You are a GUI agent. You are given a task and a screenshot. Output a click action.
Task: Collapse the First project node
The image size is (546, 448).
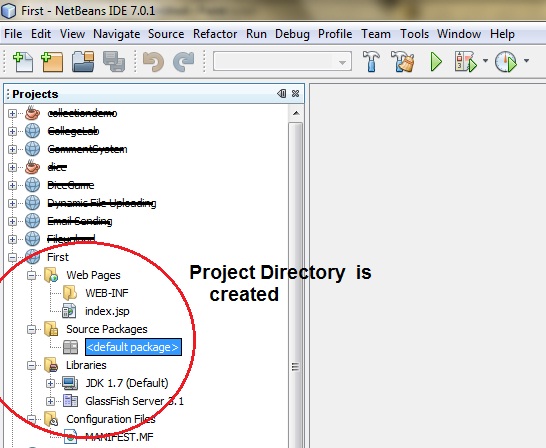pos(12,257)
